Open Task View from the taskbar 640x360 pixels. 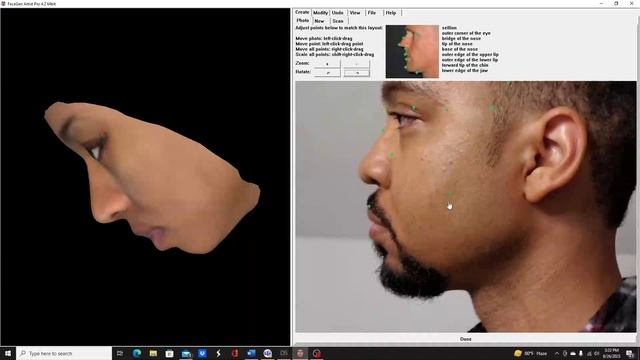tap(120, 353)
